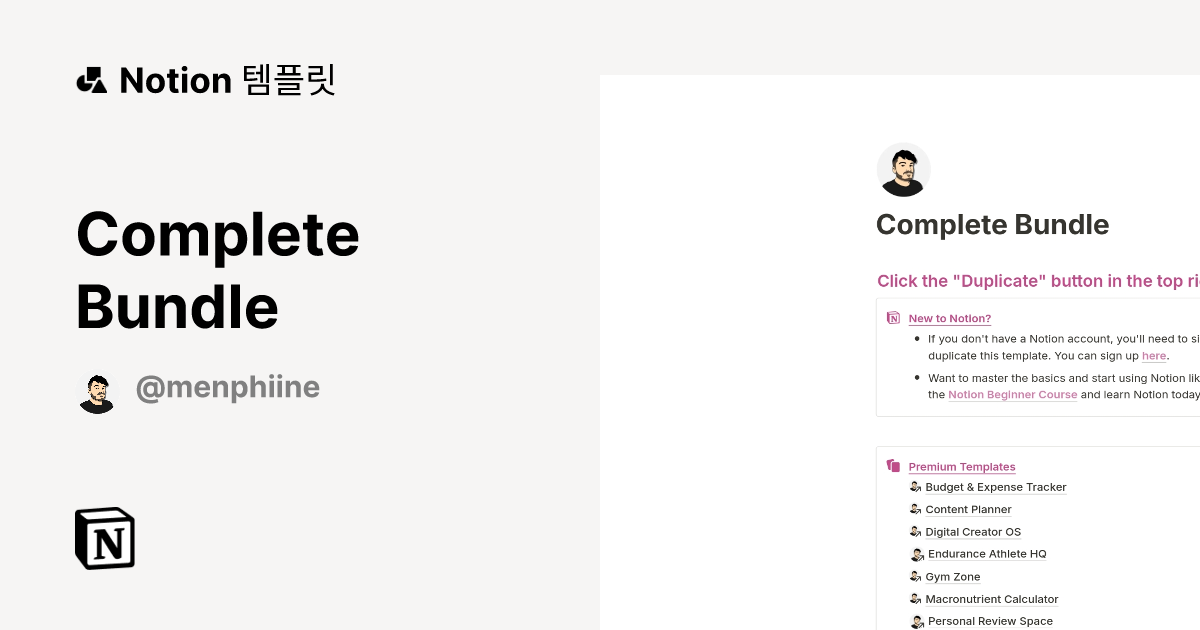Click the avatar icon beside Gym Zone
This screenshot has height=630, width=1200.
click(916, 576)
